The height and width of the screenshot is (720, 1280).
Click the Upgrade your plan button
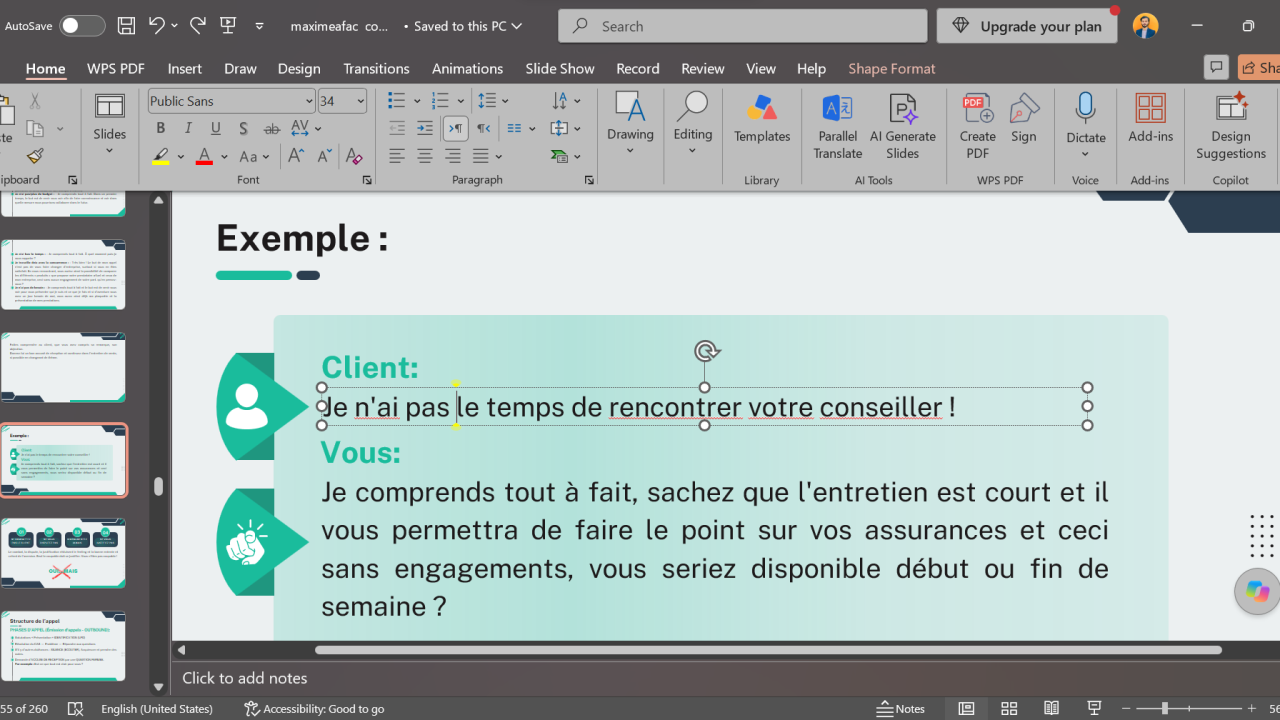point(1027,26)
